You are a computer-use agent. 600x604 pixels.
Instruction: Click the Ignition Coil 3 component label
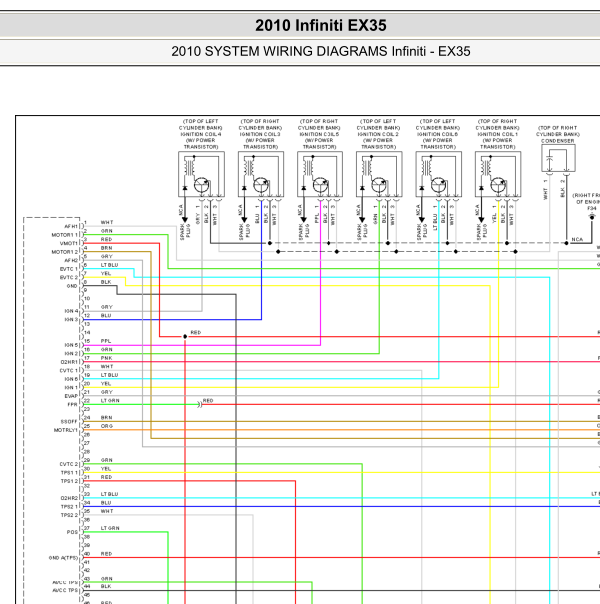[260, 134]
